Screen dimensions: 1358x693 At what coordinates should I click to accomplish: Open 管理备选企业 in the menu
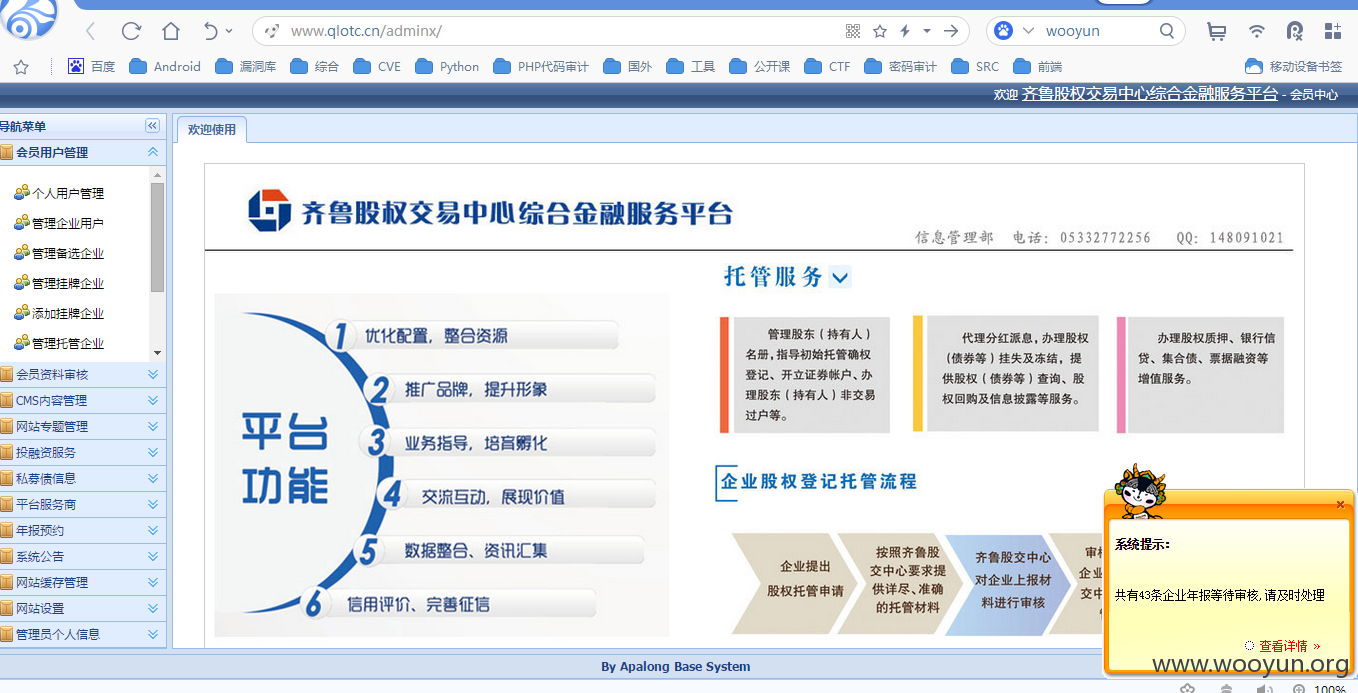(x=67, y=253)
